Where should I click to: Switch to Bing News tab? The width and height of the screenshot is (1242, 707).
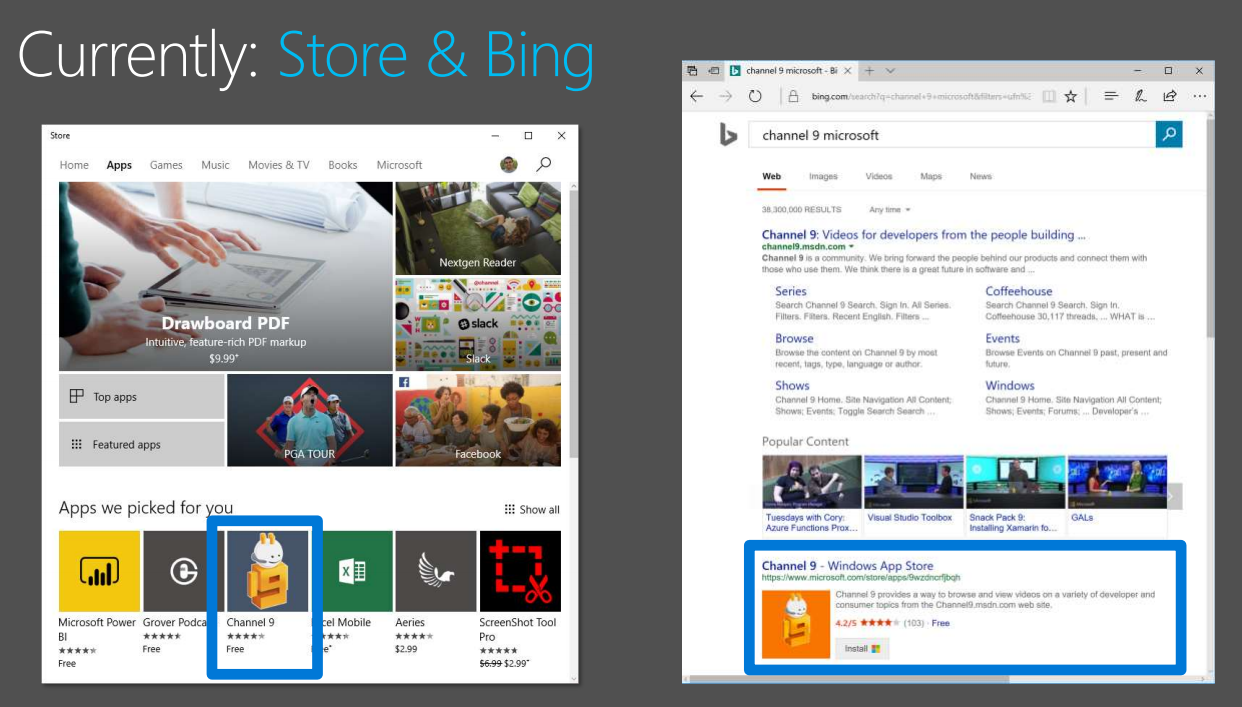(981, 176)
